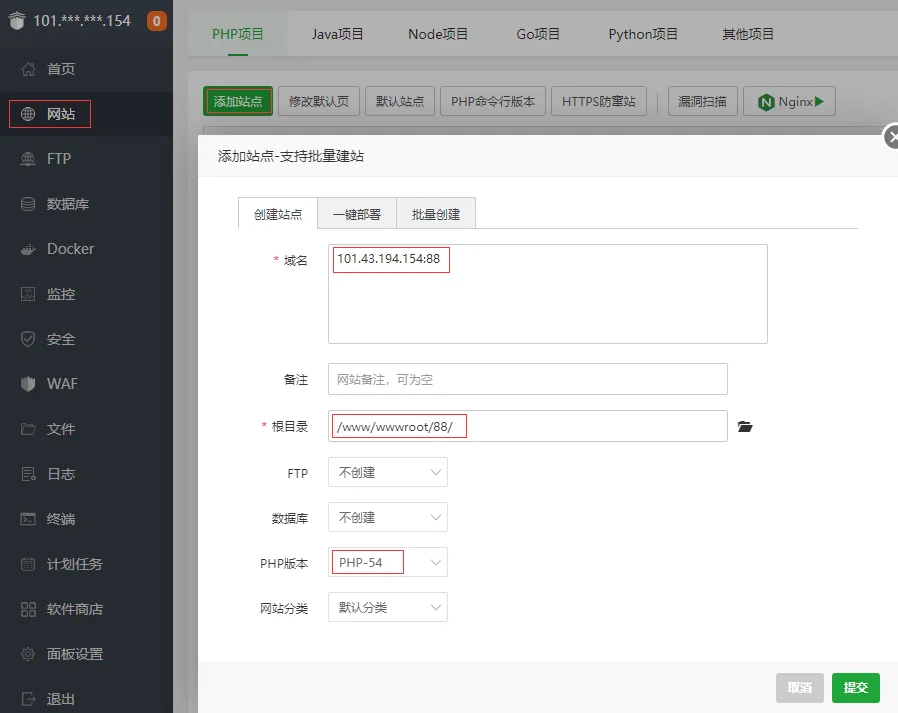This screenshot has height=713, width=898.
Task: Click the grid icon beside 软件商店
Action: [x=28, y=609]
